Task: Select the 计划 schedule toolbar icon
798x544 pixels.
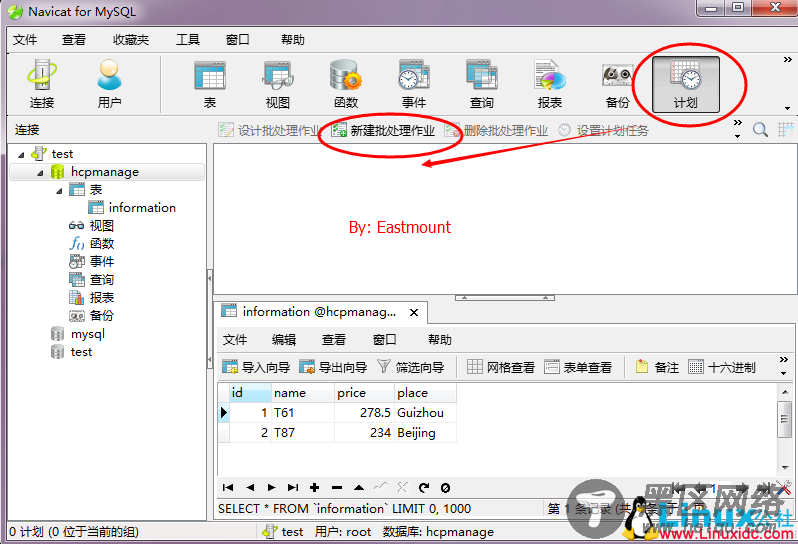Action: click(686, 84)
